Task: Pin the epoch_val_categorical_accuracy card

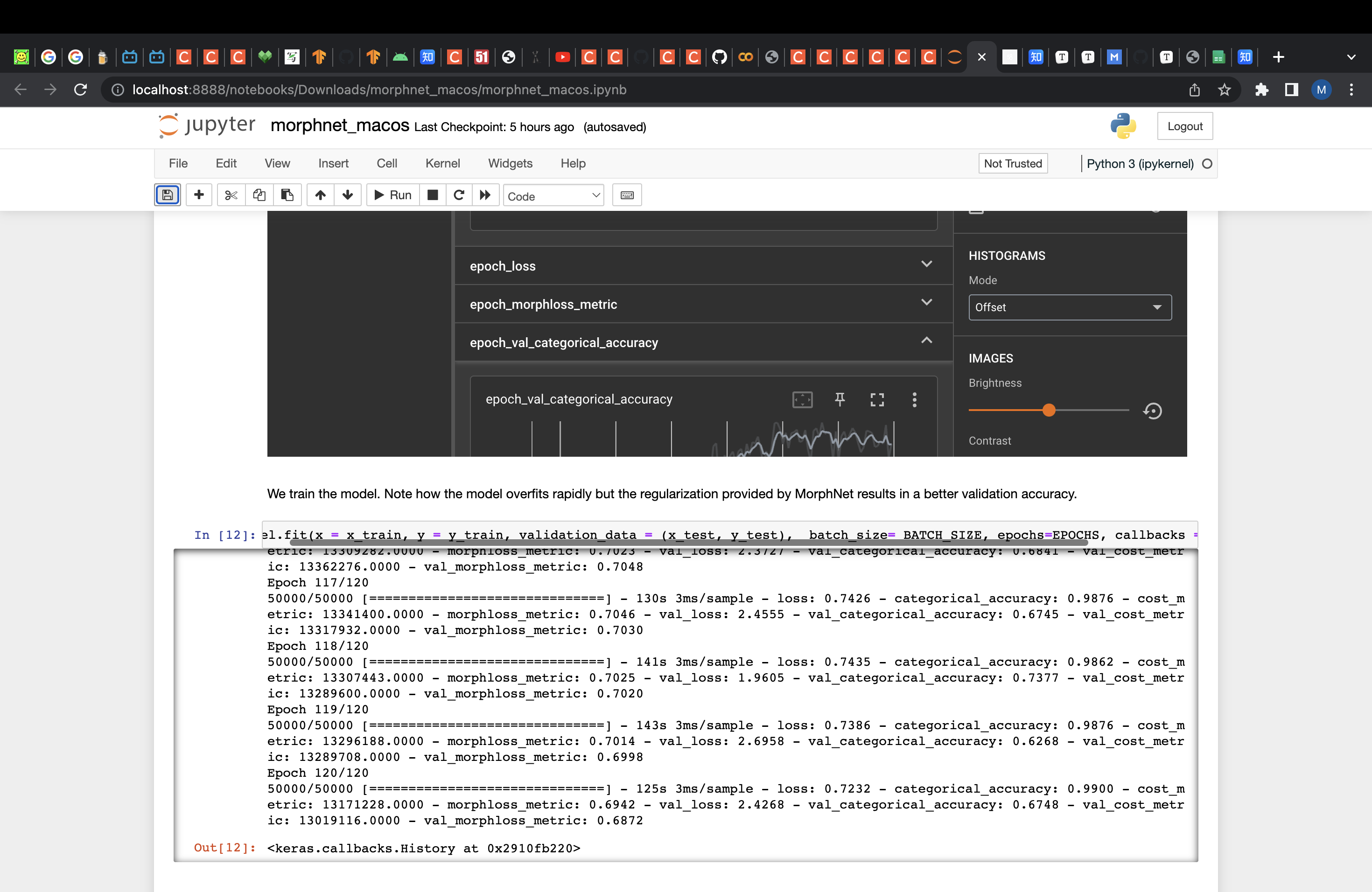Action: (x=840, y=399)
